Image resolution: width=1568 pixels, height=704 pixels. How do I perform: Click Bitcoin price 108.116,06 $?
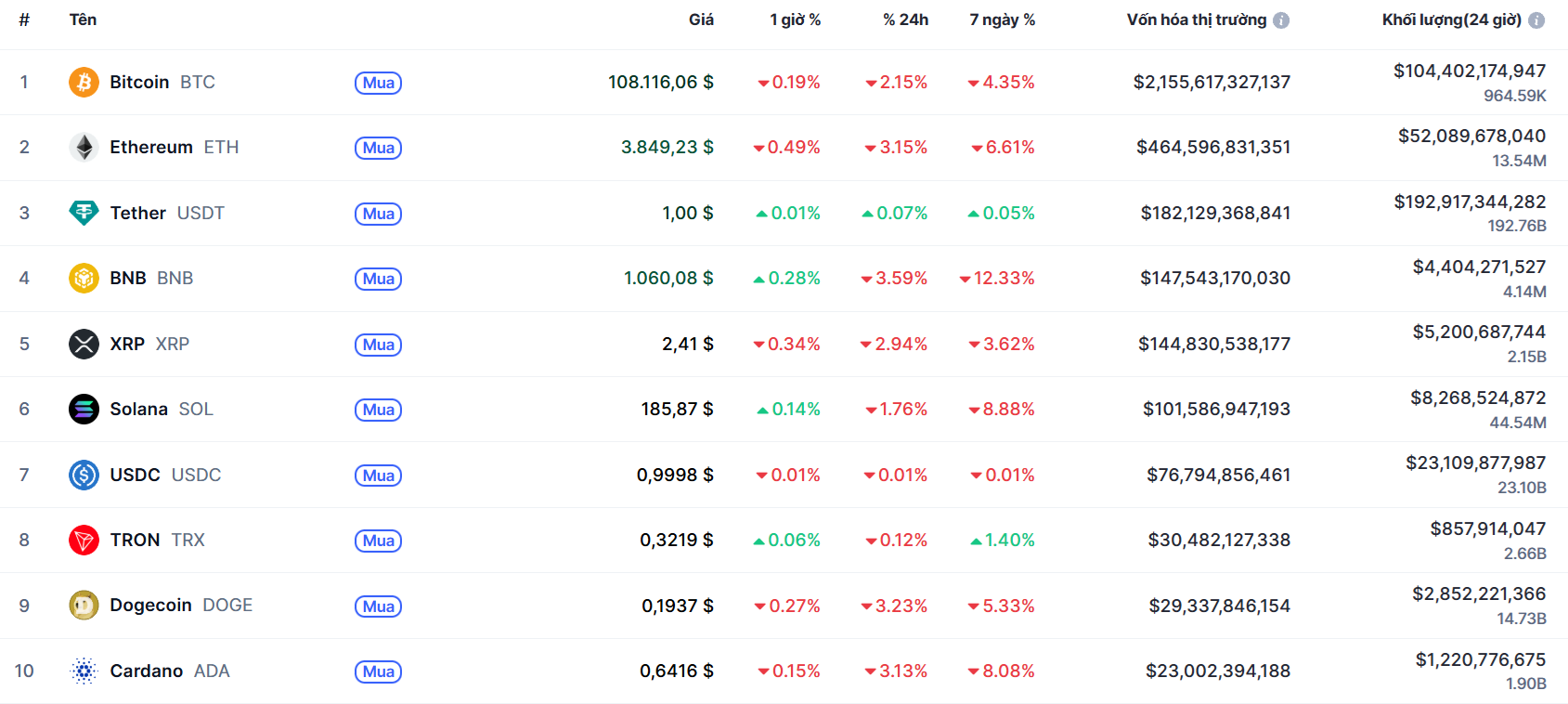pos(661,82)
